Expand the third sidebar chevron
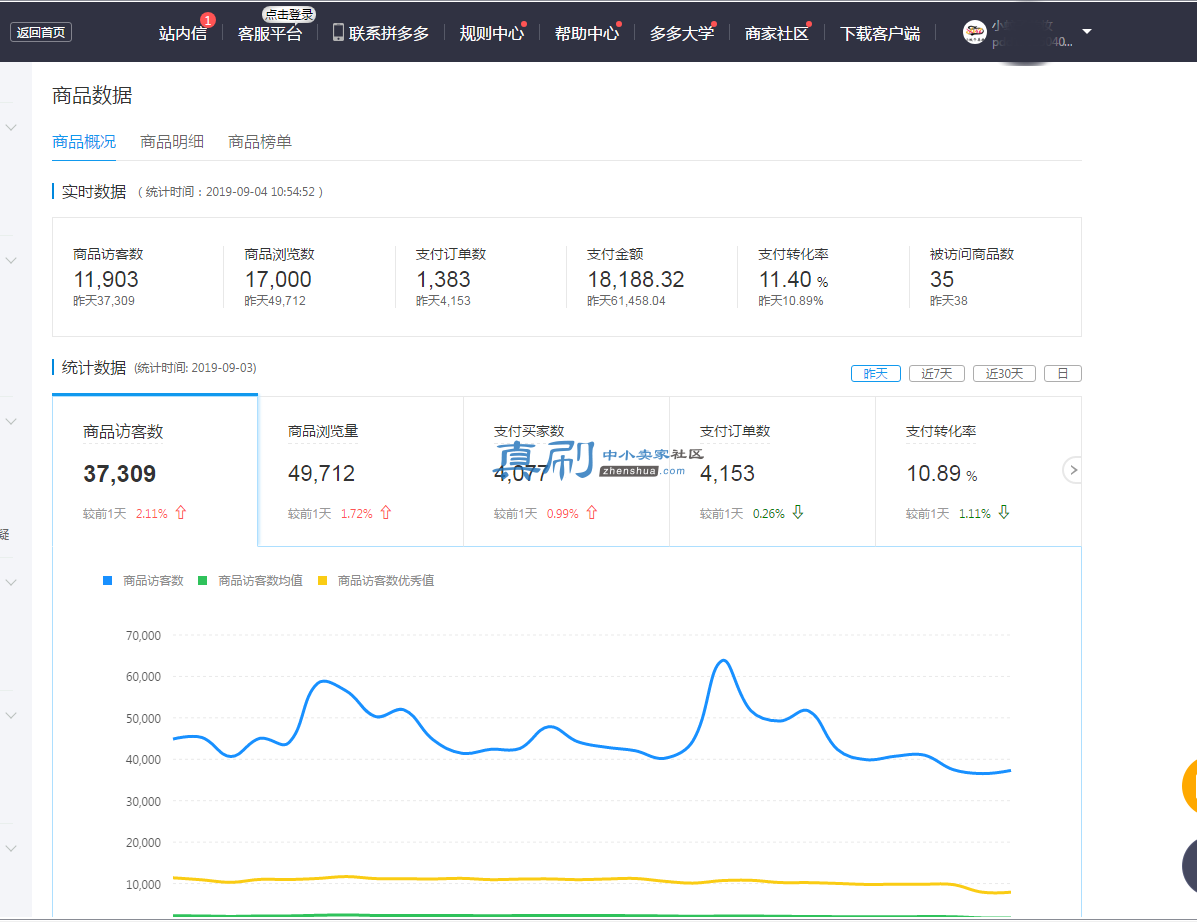The image size is (1197, 922). point(11,421)
